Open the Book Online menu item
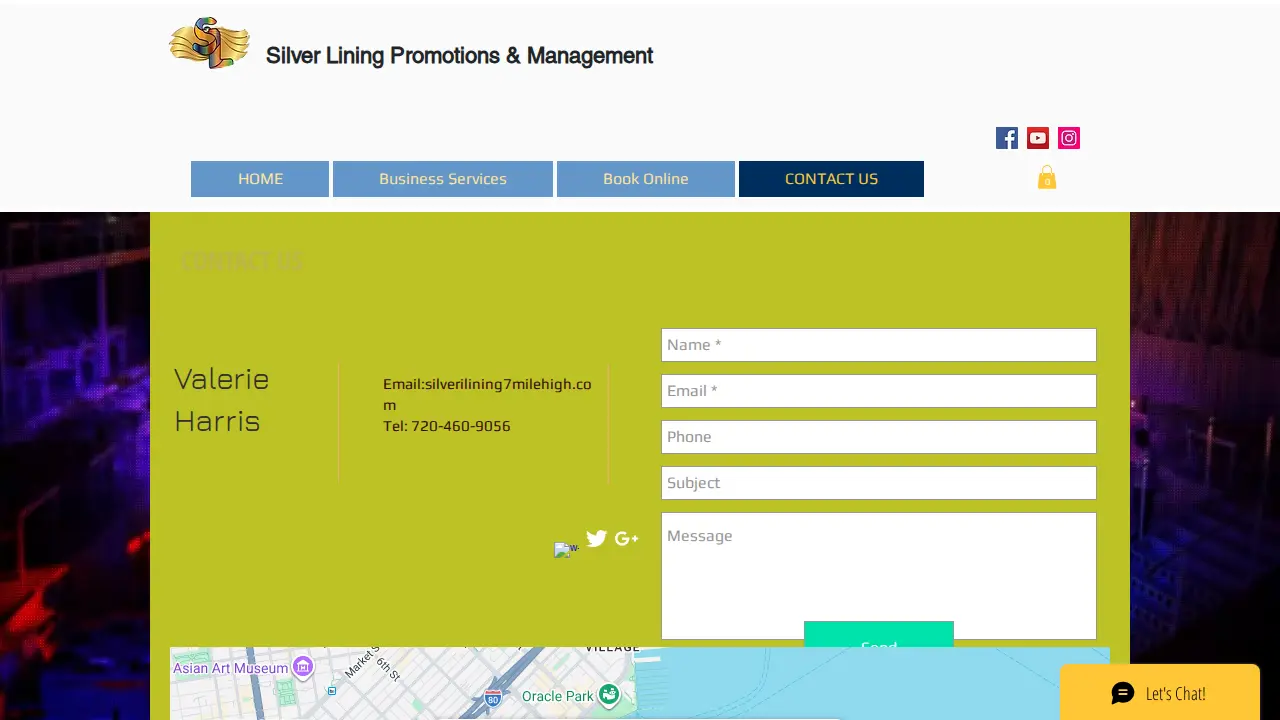Viewport: 1280px width, 720px height. pyautogui.click(x=646, y=179)
